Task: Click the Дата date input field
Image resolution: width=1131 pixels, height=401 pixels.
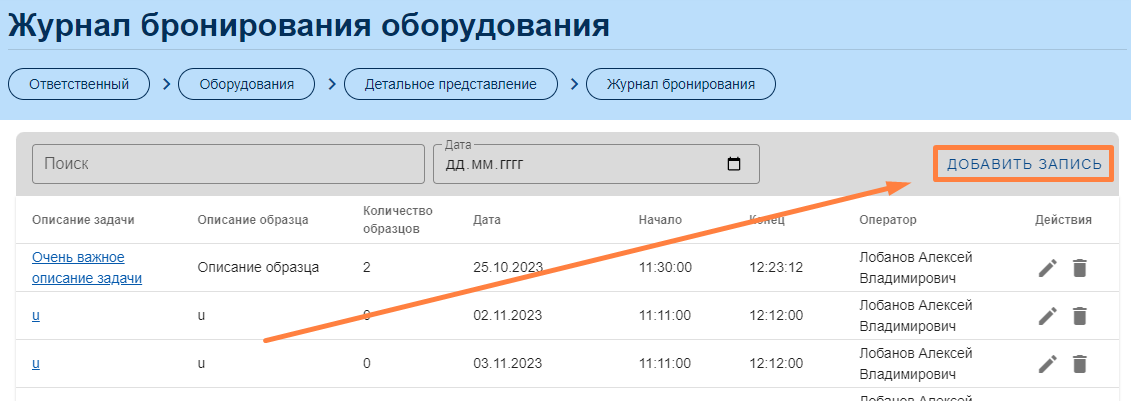Action: [x=596, y=164]
